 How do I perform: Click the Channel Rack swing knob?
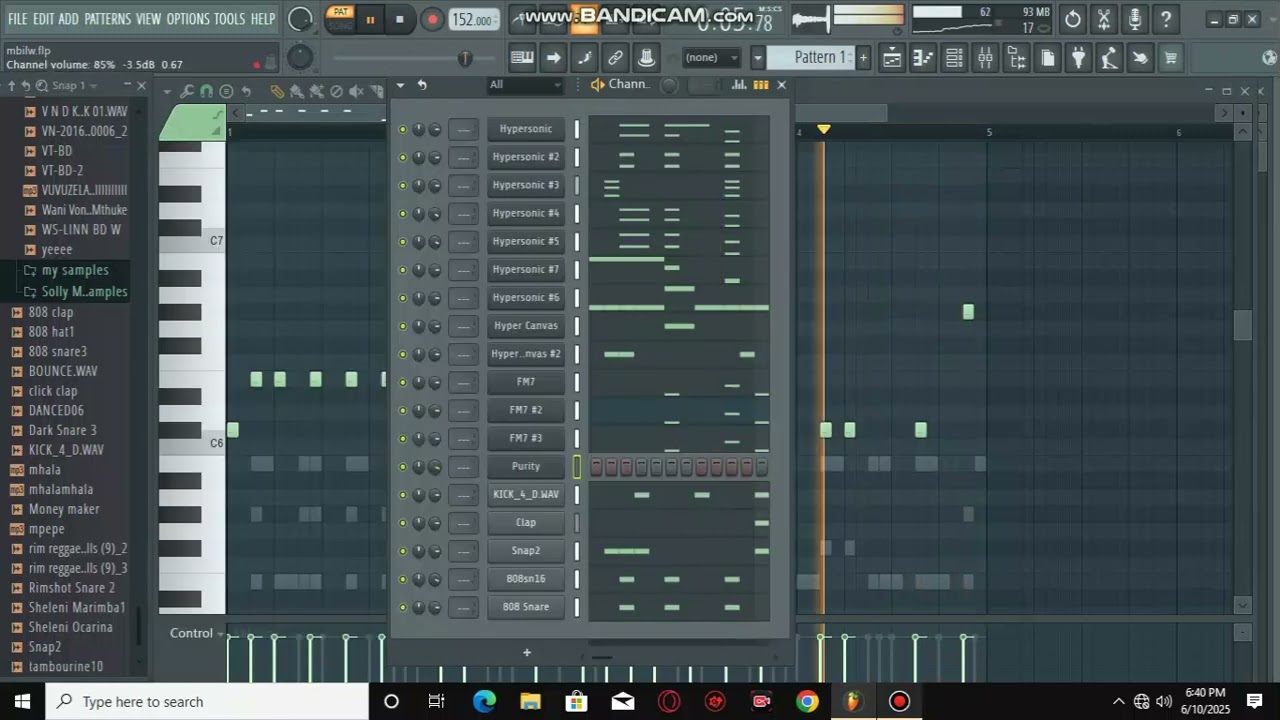pos(669,85)
